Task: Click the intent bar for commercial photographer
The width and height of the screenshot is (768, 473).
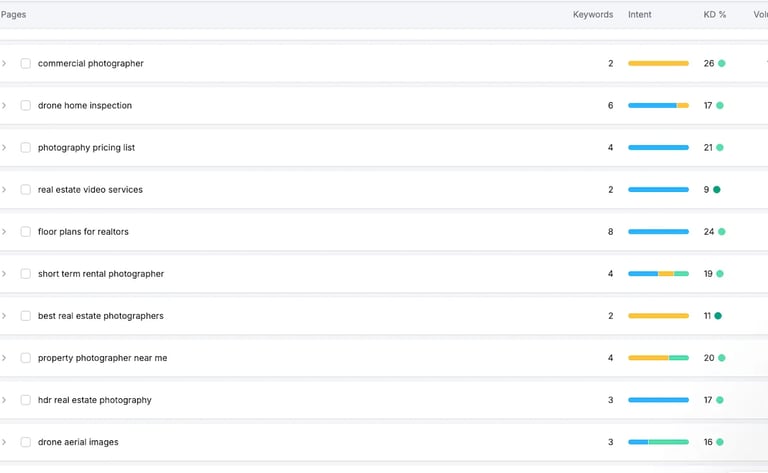Action: point(658,63)
